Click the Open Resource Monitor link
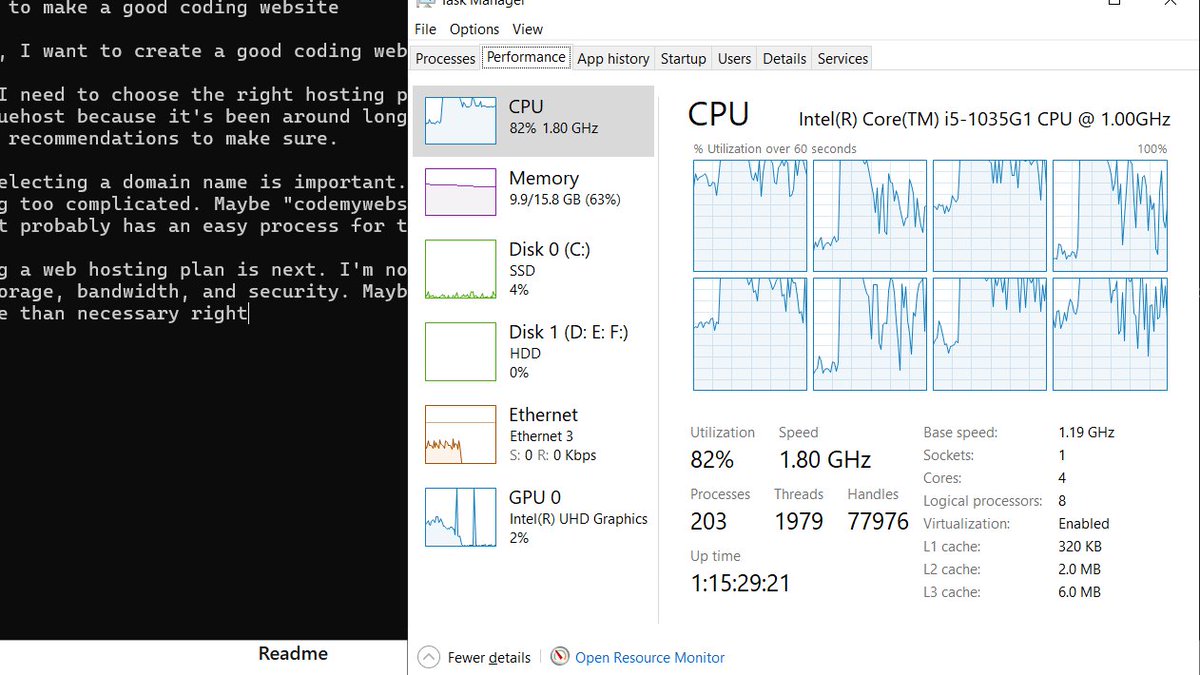This screenshot has height=675, width=1200. pos(649,657)
